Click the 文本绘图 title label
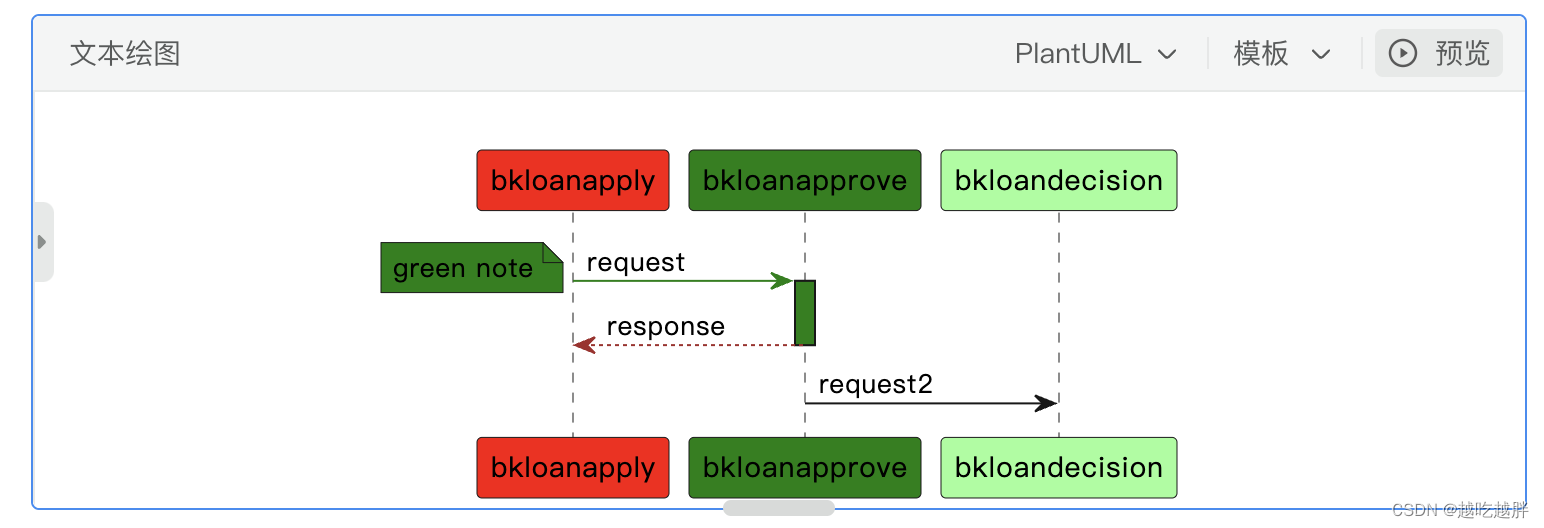Screen dimensions: 1544x528 pyautogui.click(x=125, y=54)
